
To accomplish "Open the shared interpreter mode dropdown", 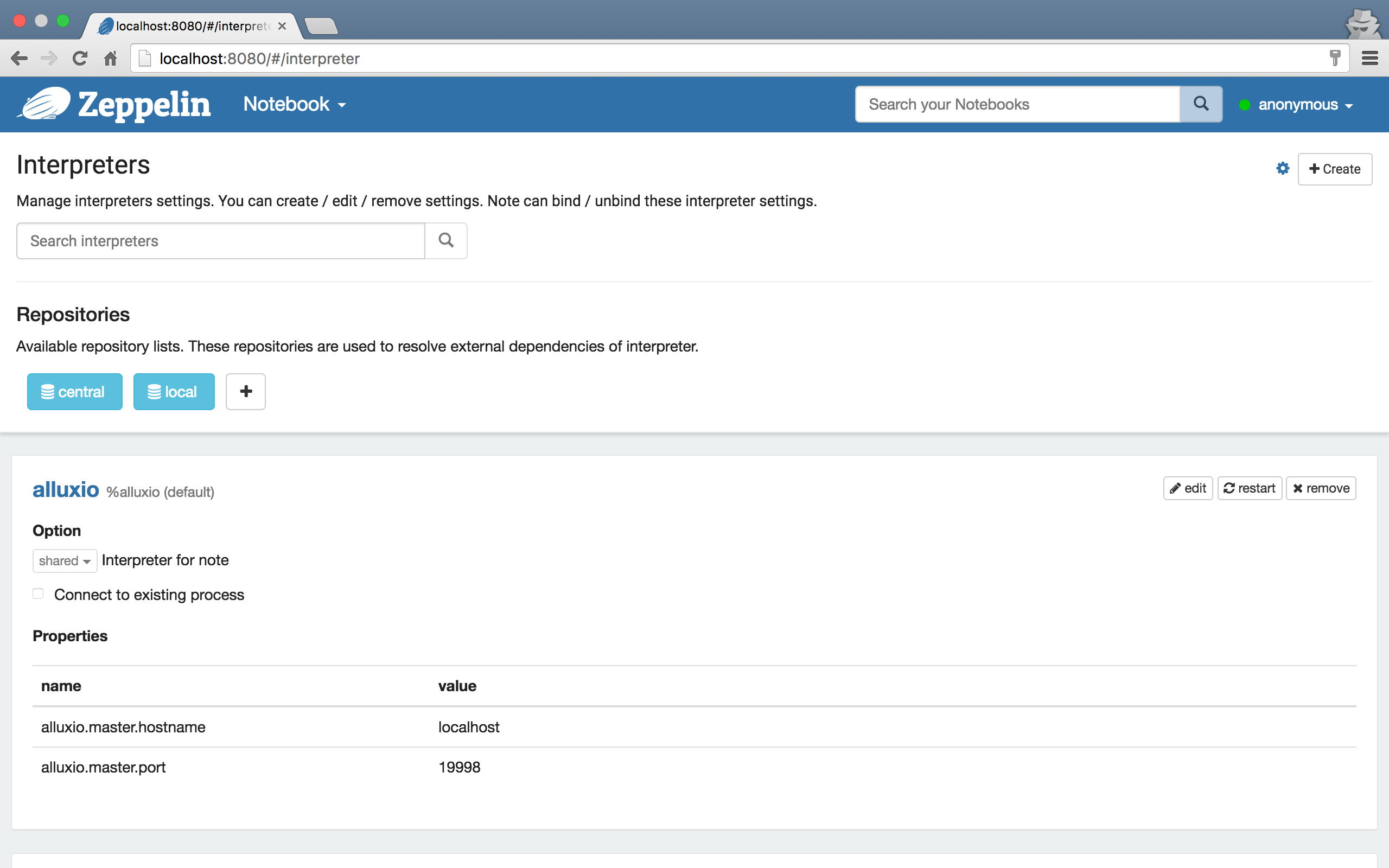I will click(x=64, y=561).
